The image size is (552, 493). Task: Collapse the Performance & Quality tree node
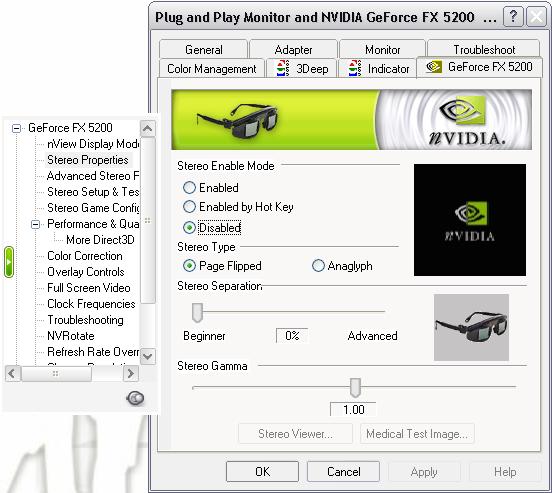[x=35, y=224]
